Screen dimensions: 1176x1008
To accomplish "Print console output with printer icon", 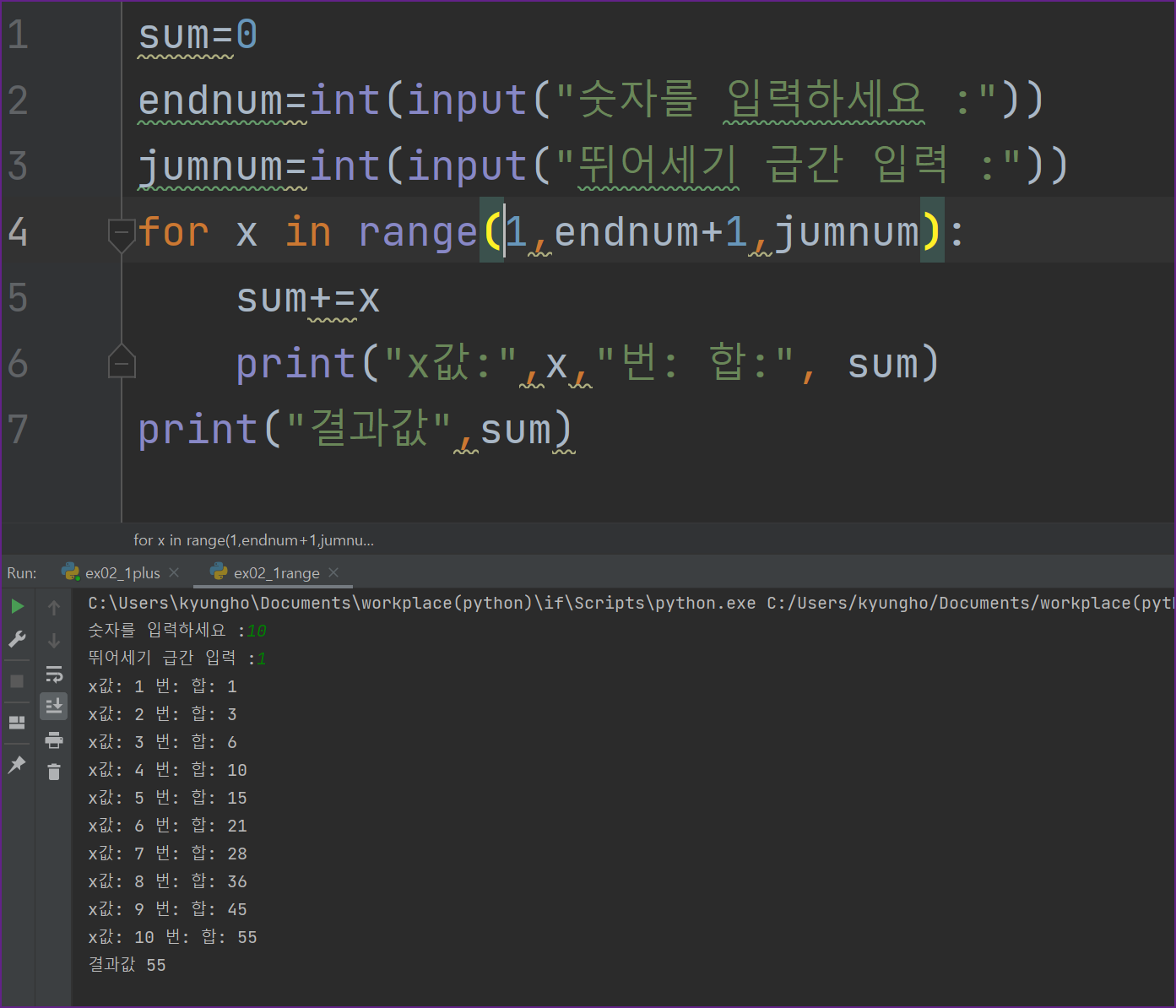I will pyautogui.click(x=54, y=740).
